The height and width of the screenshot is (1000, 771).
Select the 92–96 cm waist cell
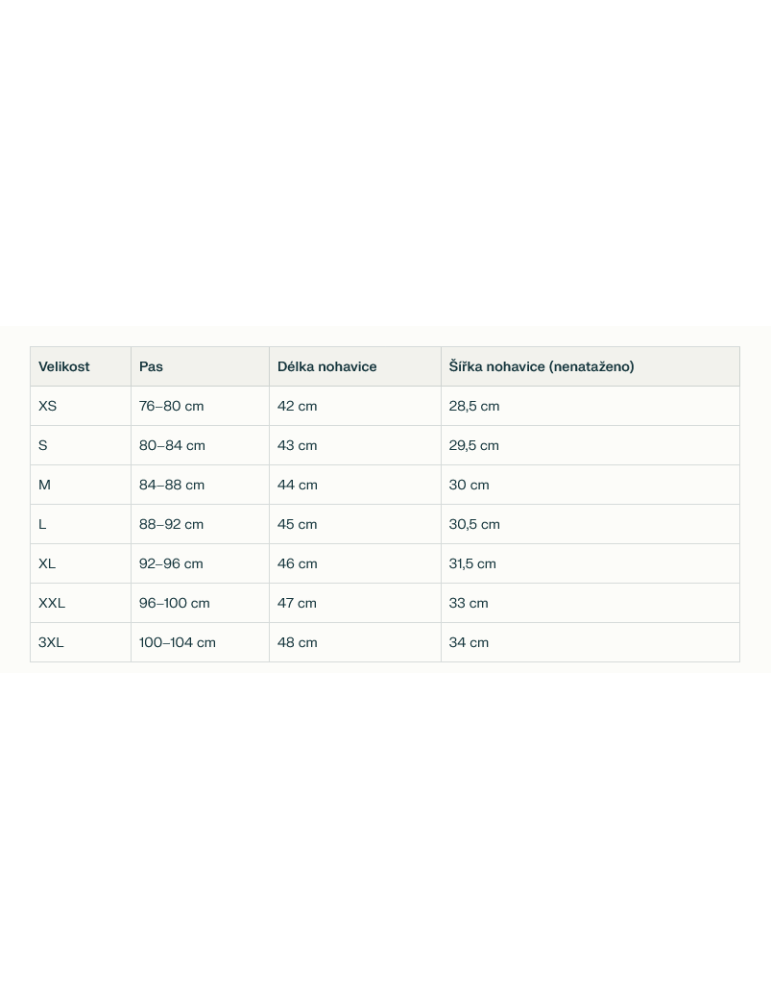tap(171, 564)
